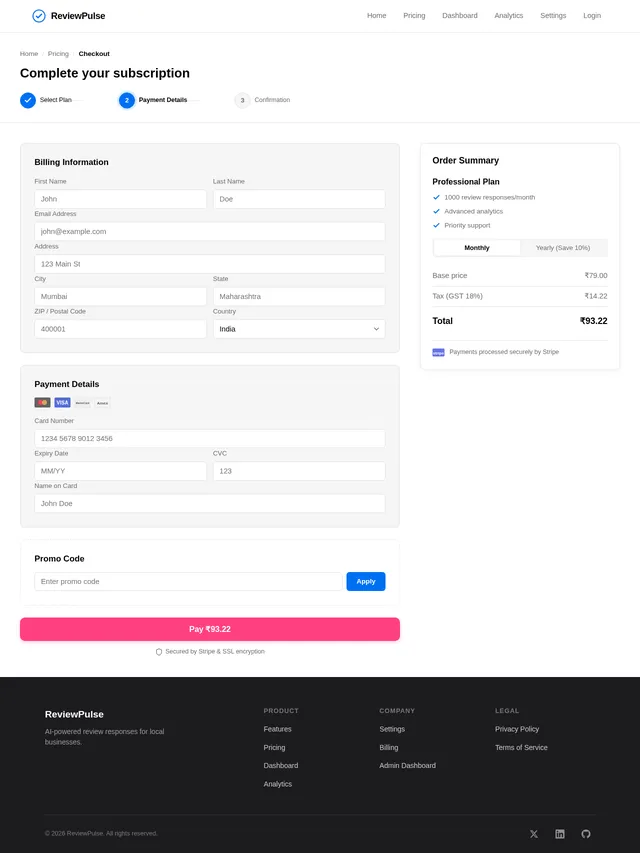
Task: Go to Home in top navigation
Action: pos(377,16)
